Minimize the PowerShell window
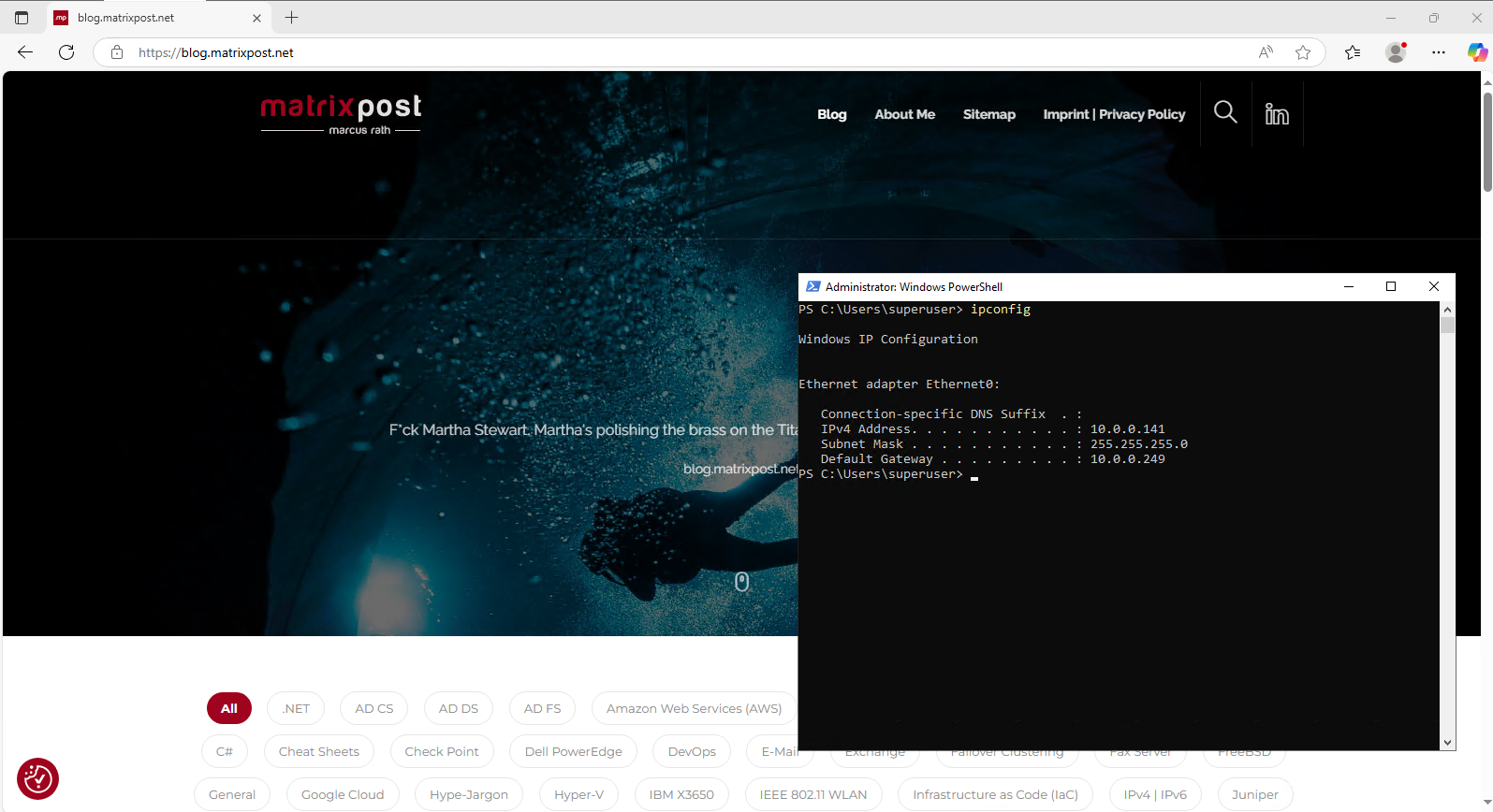Image resolution: width=1493 pixels, height=812 pixels. pos(1349,287)
